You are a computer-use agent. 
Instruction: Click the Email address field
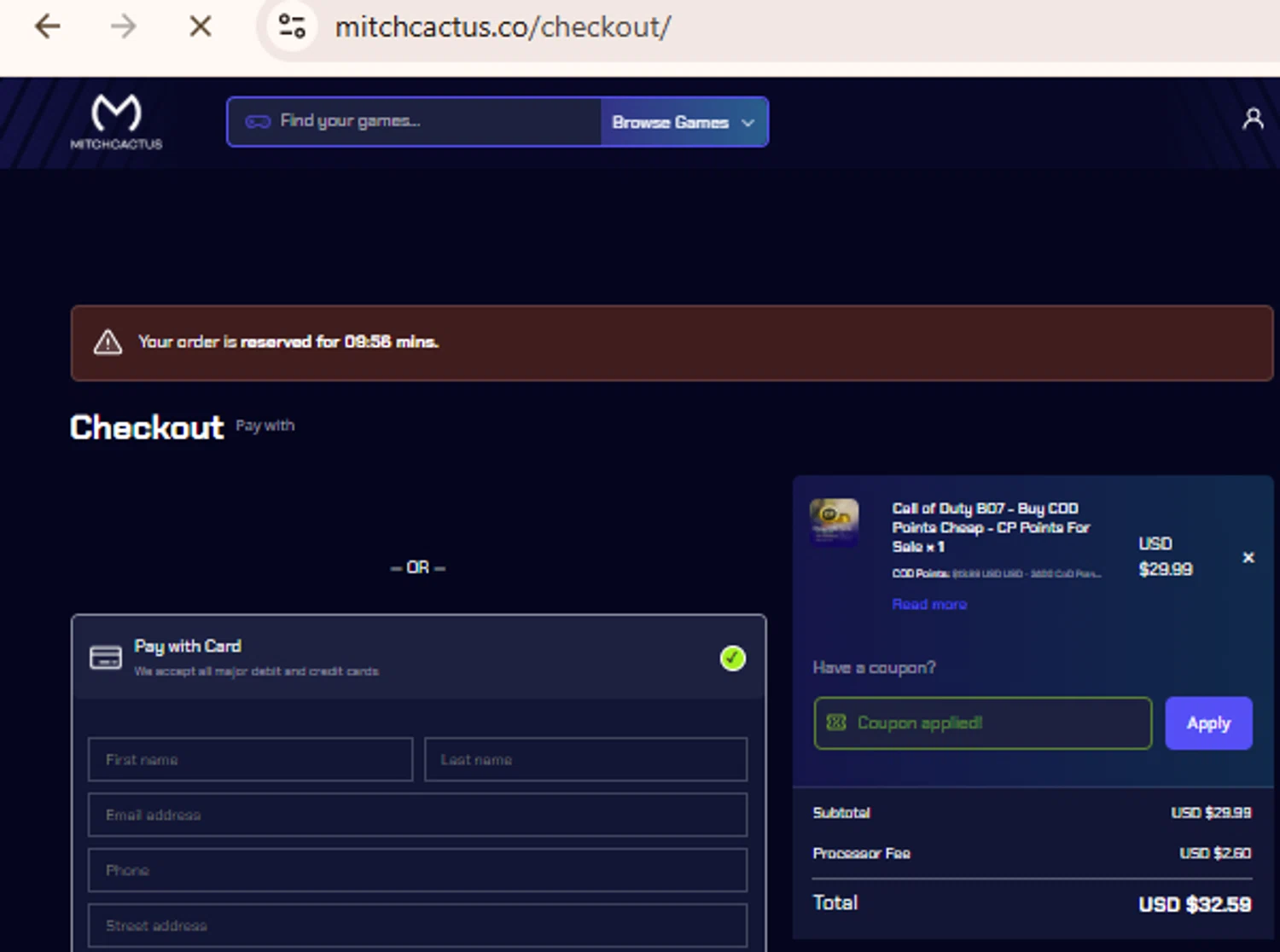click(x=417, y=815)
